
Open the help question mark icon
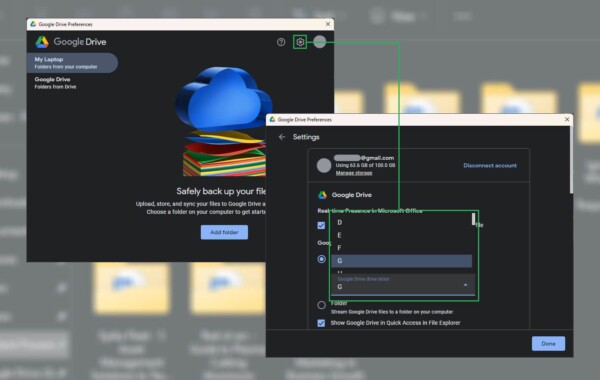click(x=281, y=42)
